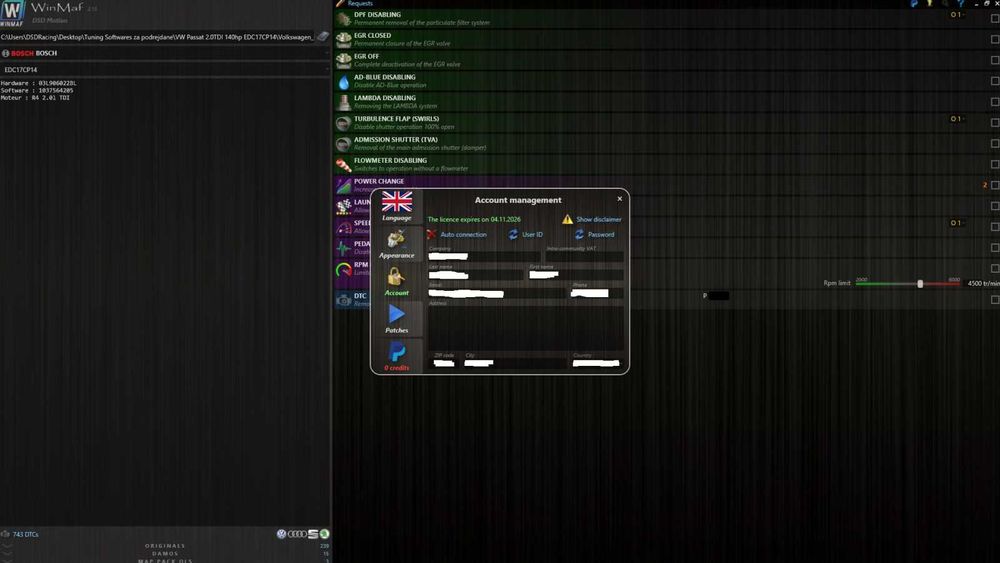Tick the EGR Closed checkbox
This screenshot has width=1000, height=563.
(994, 40)
